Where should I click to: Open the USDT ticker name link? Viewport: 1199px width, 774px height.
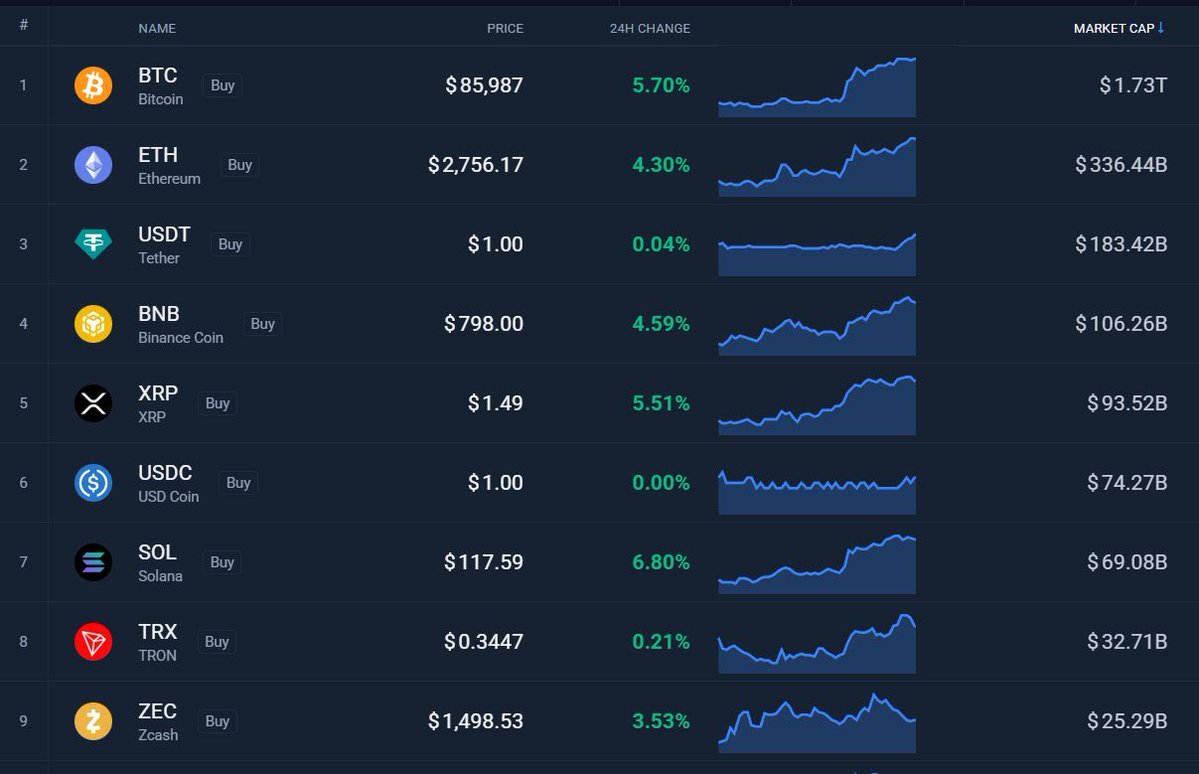click(x=164, y=234)
